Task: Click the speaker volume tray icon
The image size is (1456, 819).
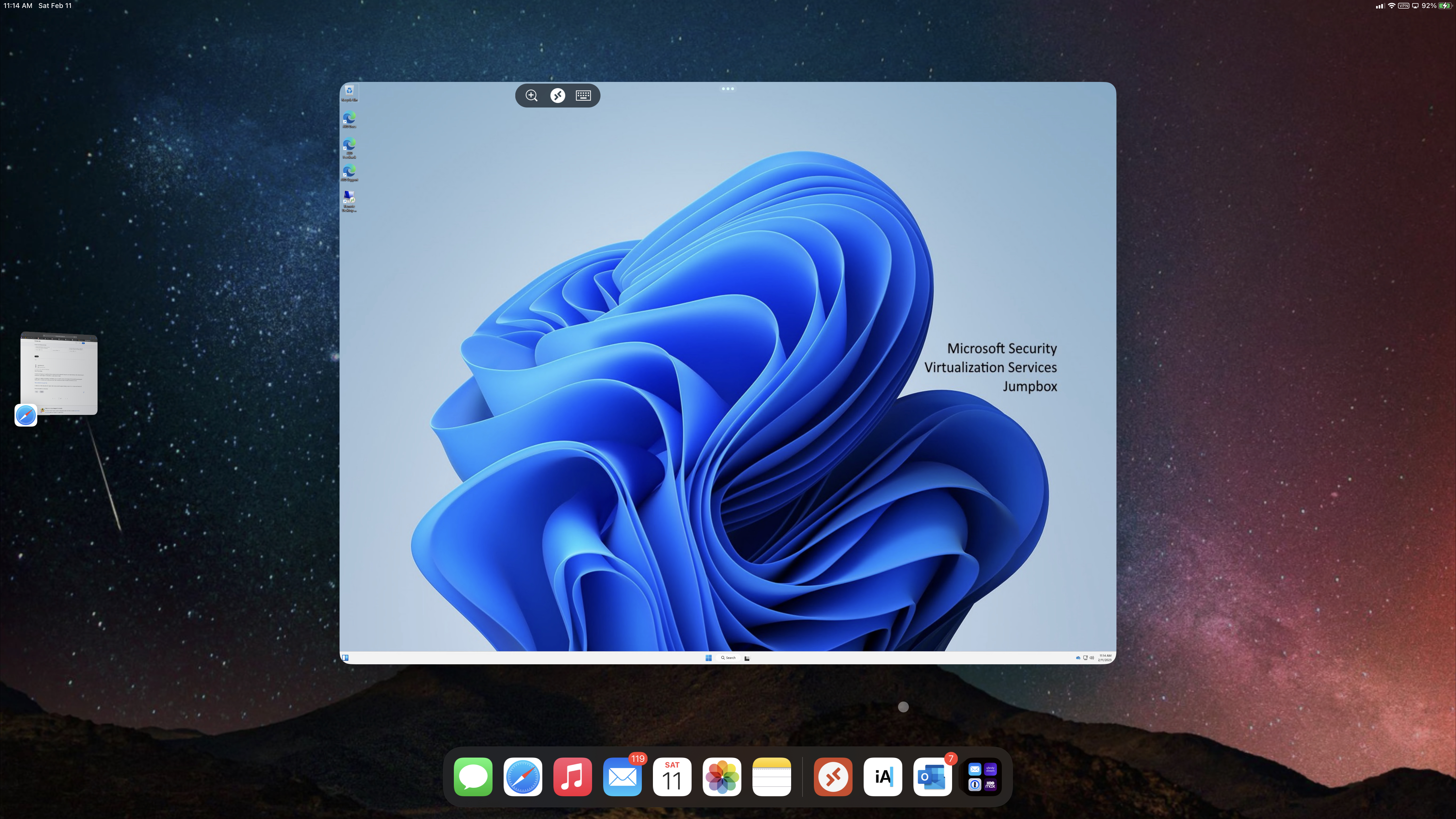Action: pyautogui.click(x=1092, y=658)
